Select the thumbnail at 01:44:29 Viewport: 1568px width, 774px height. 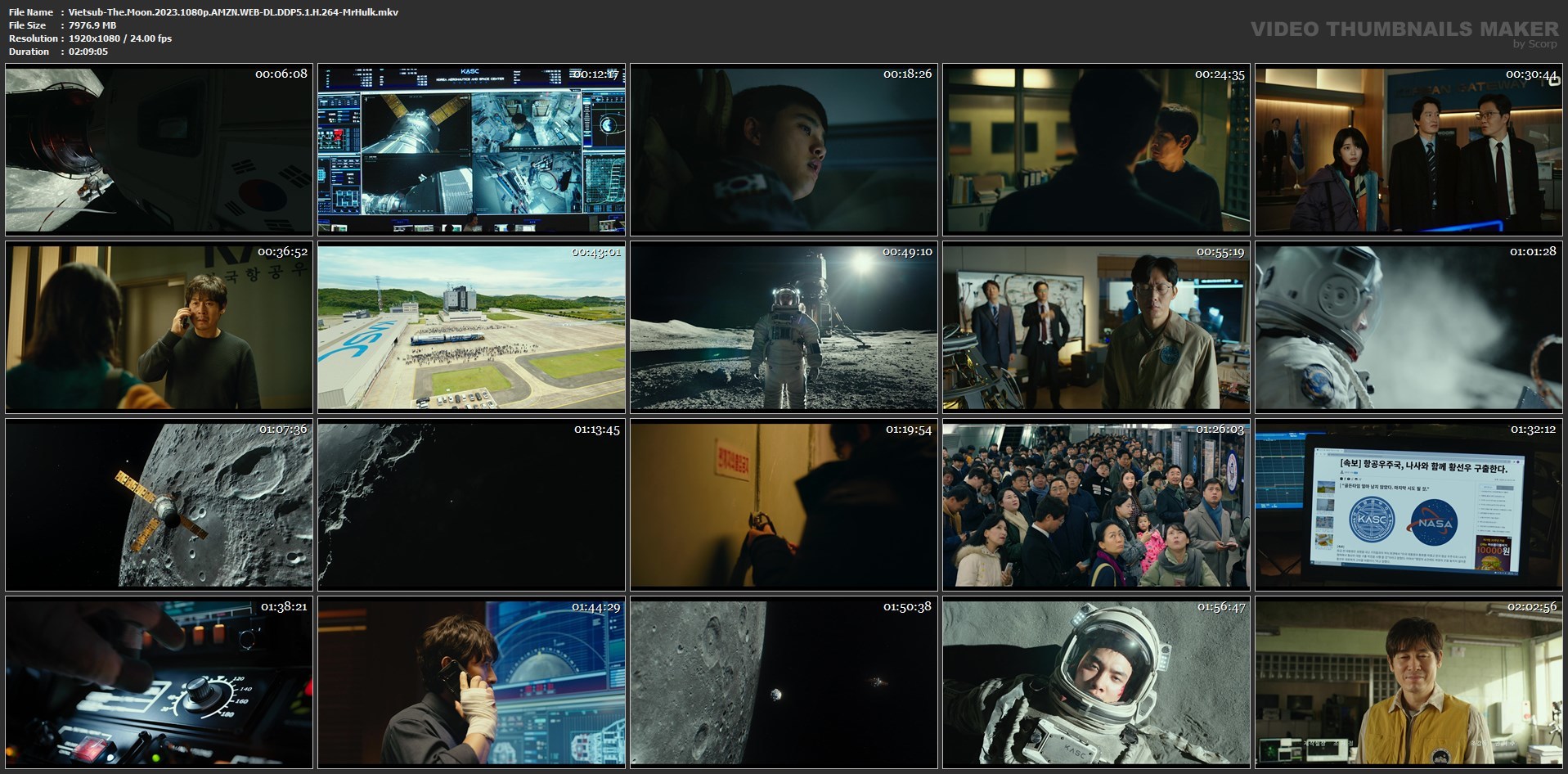471,682
